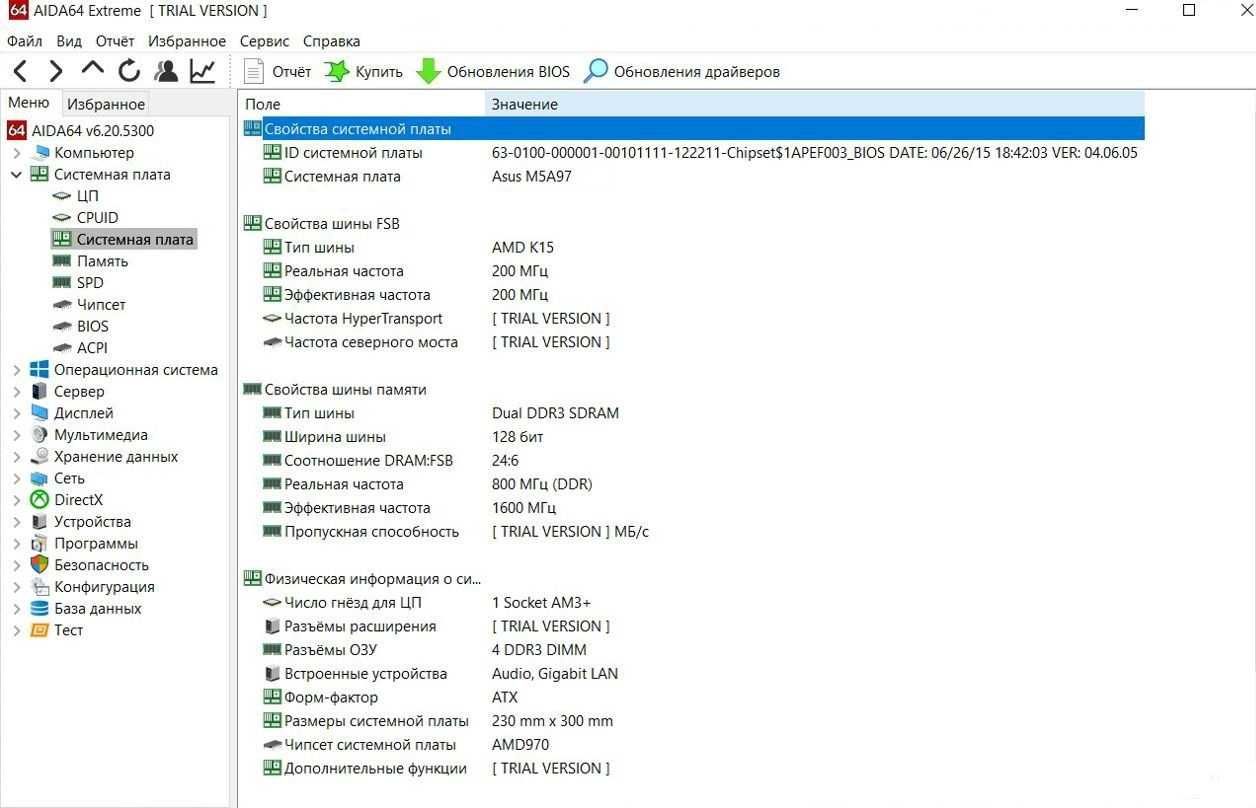Click the Устройства icon in tree
1256x808 pixels.
[39, 522]
